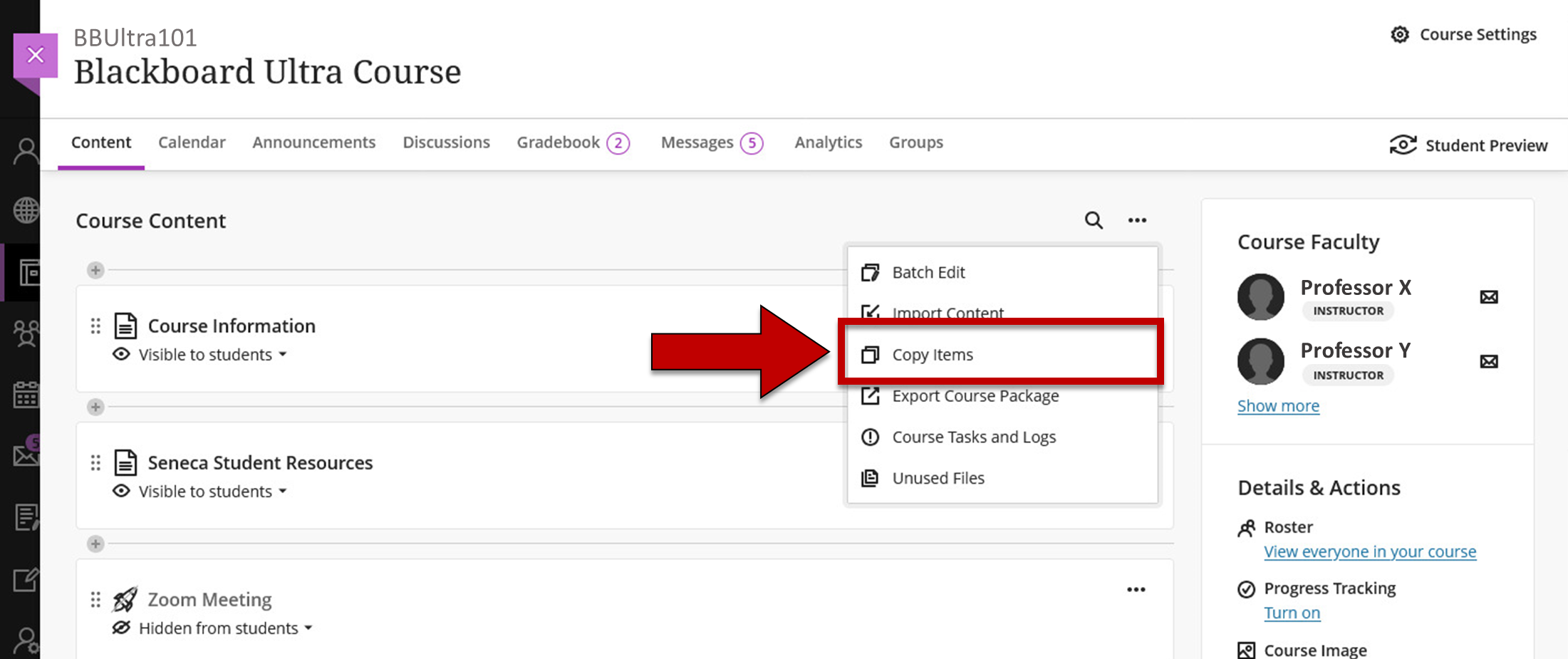The width and height of the screenshot is (1568, 659).
Task: Open Professor X profile avatar
Action: point(1261,297)
